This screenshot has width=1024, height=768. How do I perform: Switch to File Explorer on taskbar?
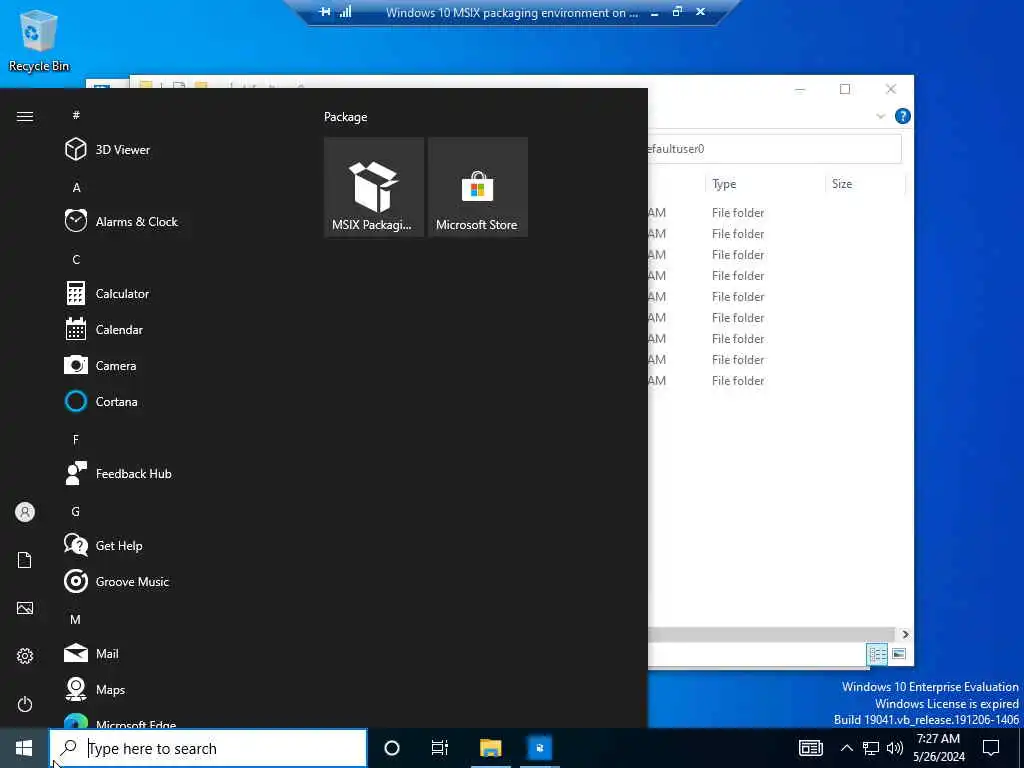click(490, 748)
